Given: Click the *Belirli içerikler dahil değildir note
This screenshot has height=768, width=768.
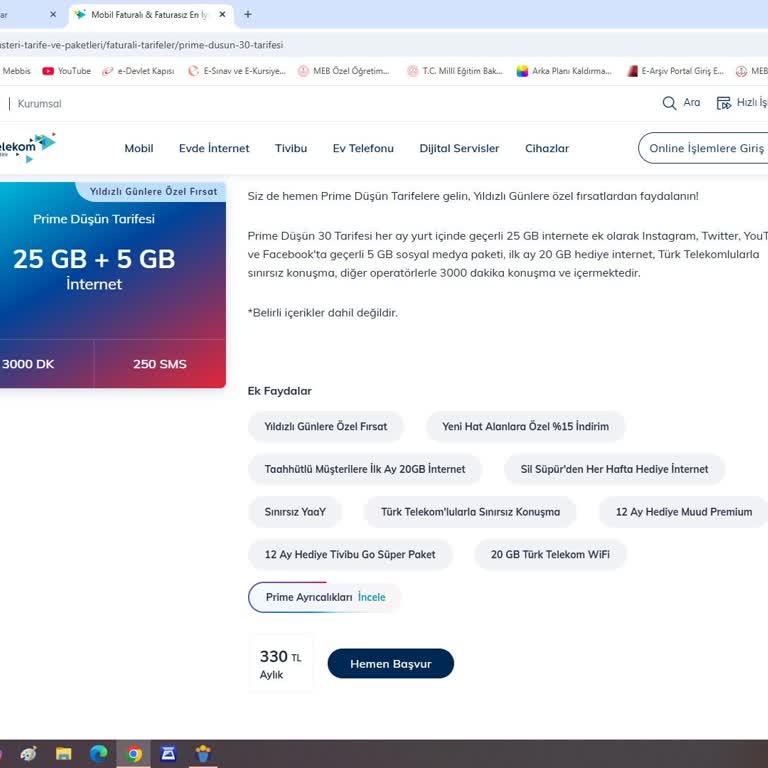Looking at the screenshot, I should click(x=323, y=312).
